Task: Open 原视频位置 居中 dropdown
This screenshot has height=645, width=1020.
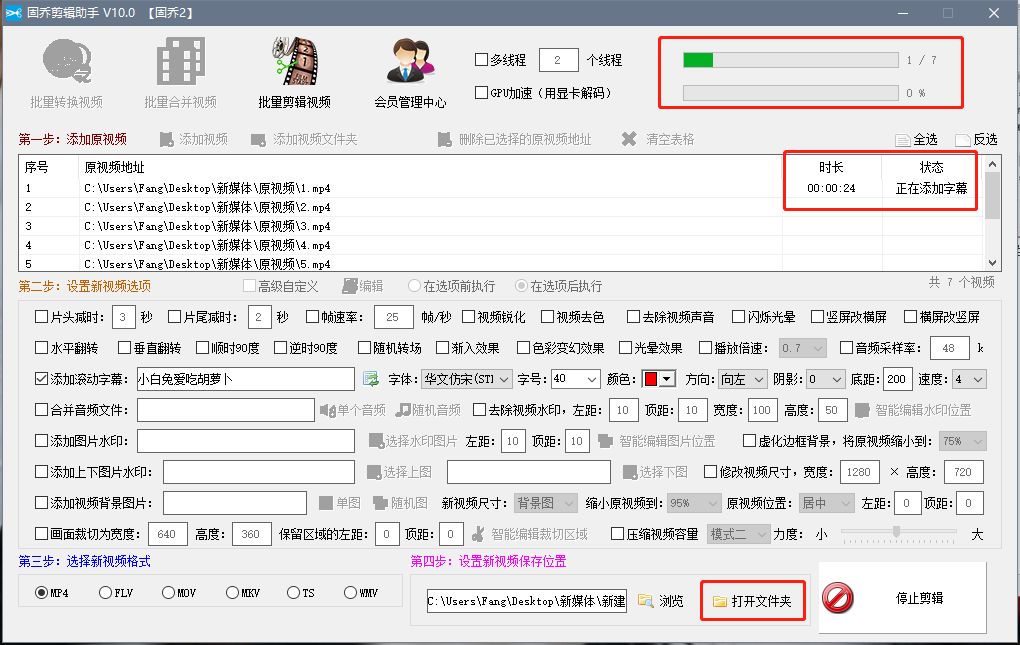Action: pos(827,503)
